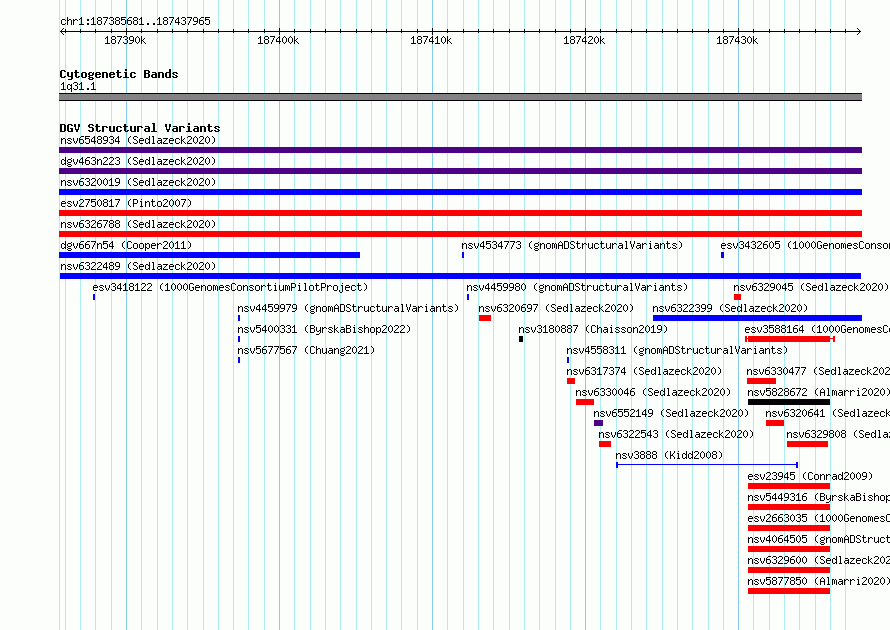The height and width of the screenshot is (630, 890).
Task: Select the nsv6552149 purple variant bar
Action: 598,423
